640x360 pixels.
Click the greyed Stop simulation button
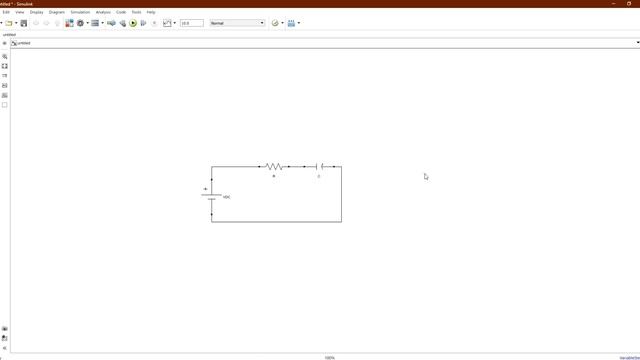coord(154,23)
